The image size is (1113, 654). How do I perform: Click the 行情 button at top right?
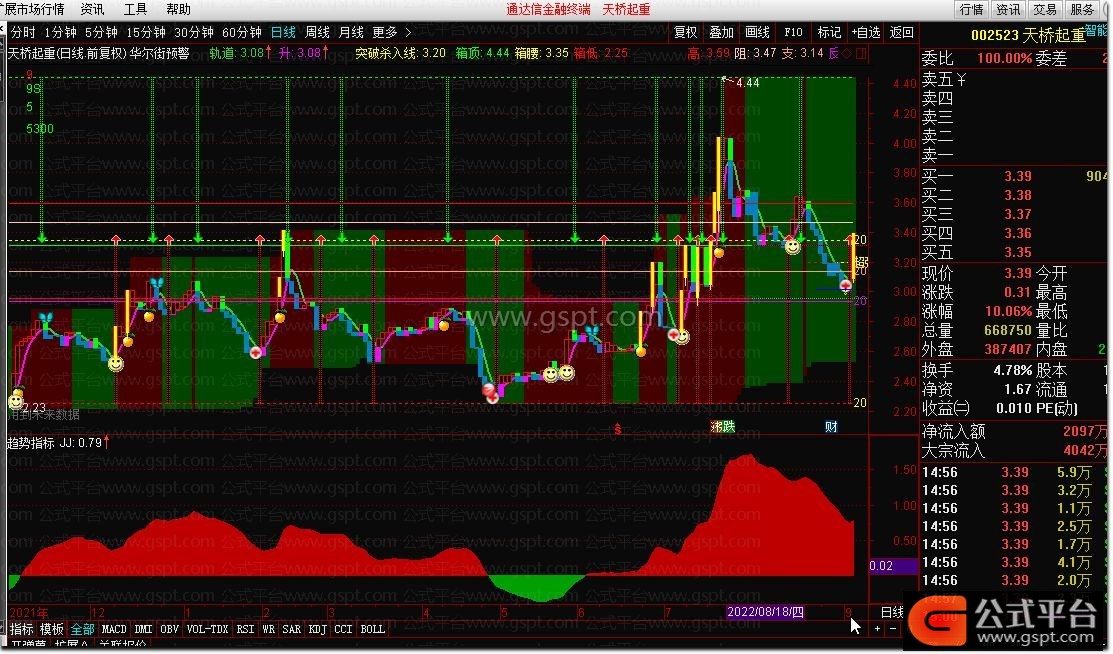point(971,9)
